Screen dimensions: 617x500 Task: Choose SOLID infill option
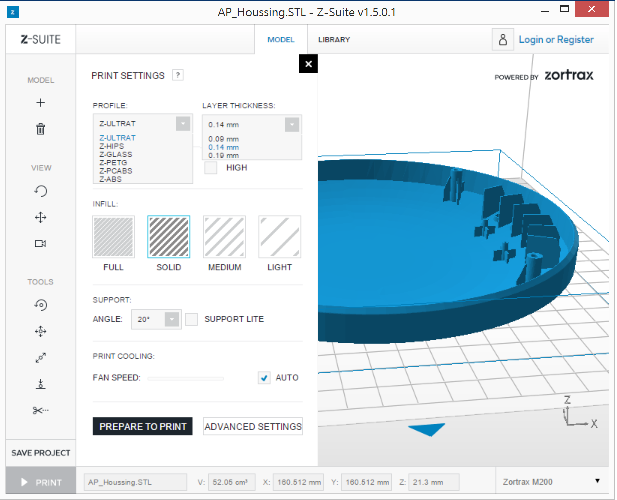click(x=169, y=236)
